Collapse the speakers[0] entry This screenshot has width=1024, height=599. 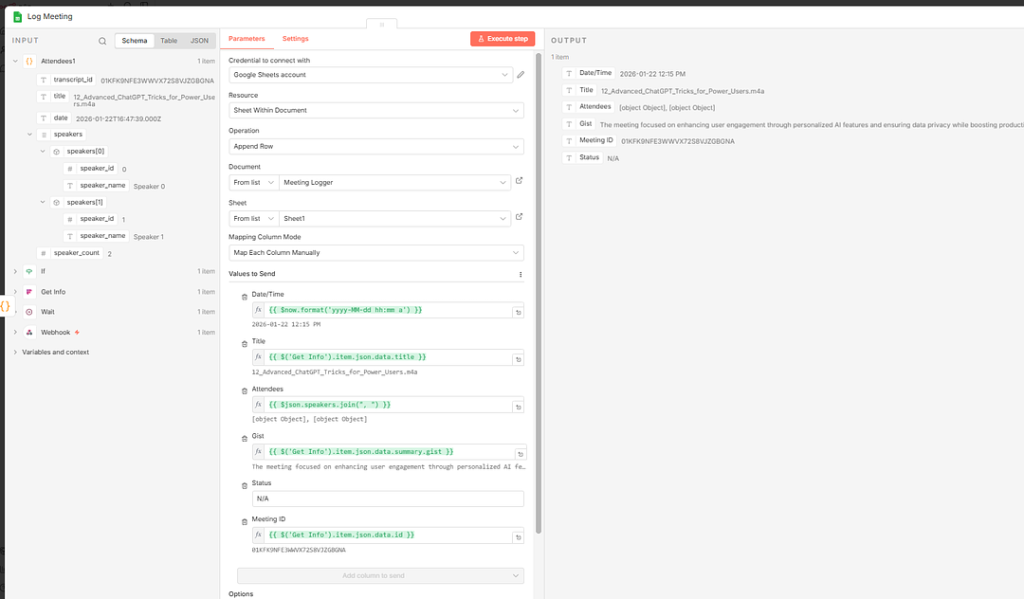pyautogui.click(x=43, y=151)
